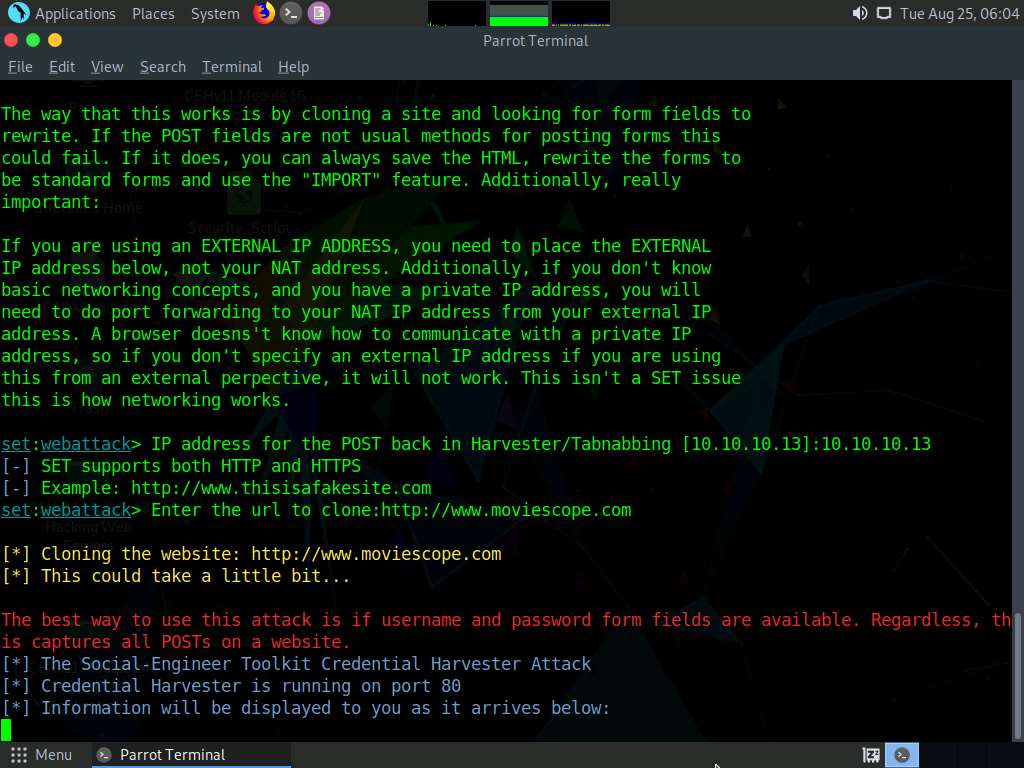
Task: Click the entered IP "10.10.10.13" after the colon
Action: [876, 444]
